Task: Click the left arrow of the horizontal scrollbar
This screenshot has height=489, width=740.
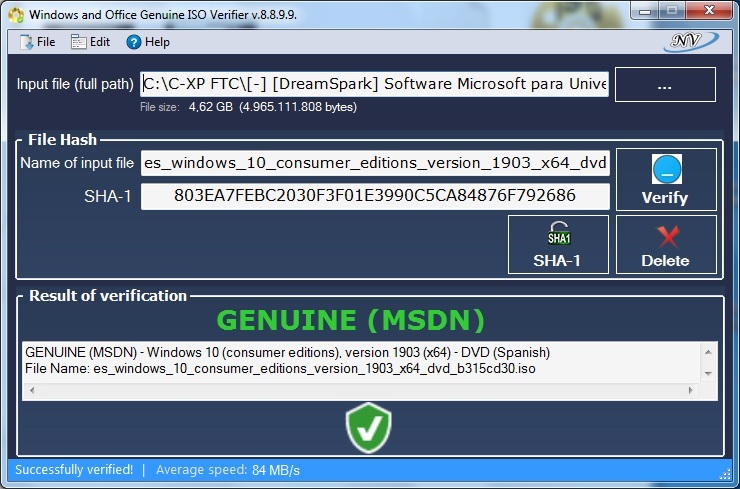Action: [30, 390]
